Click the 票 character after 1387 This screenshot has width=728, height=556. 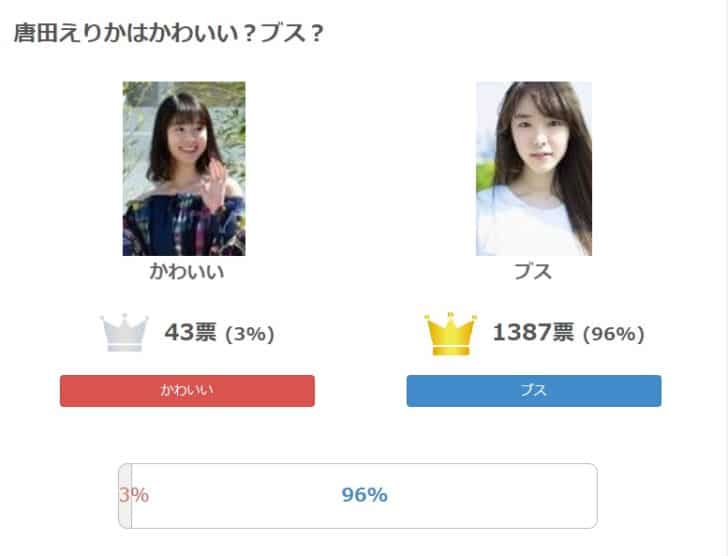(x=562, y=332)
